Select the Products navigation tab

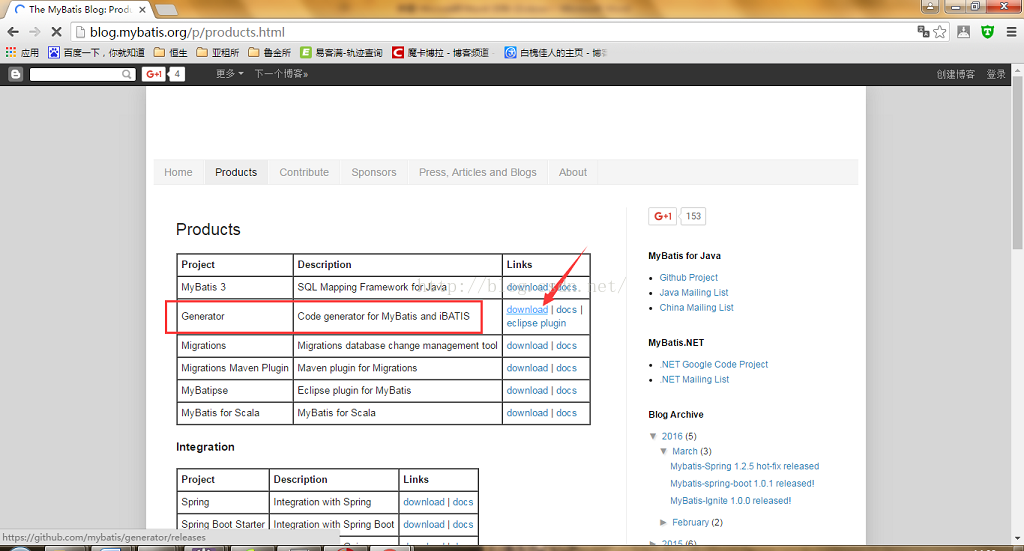tap(236, 172)
